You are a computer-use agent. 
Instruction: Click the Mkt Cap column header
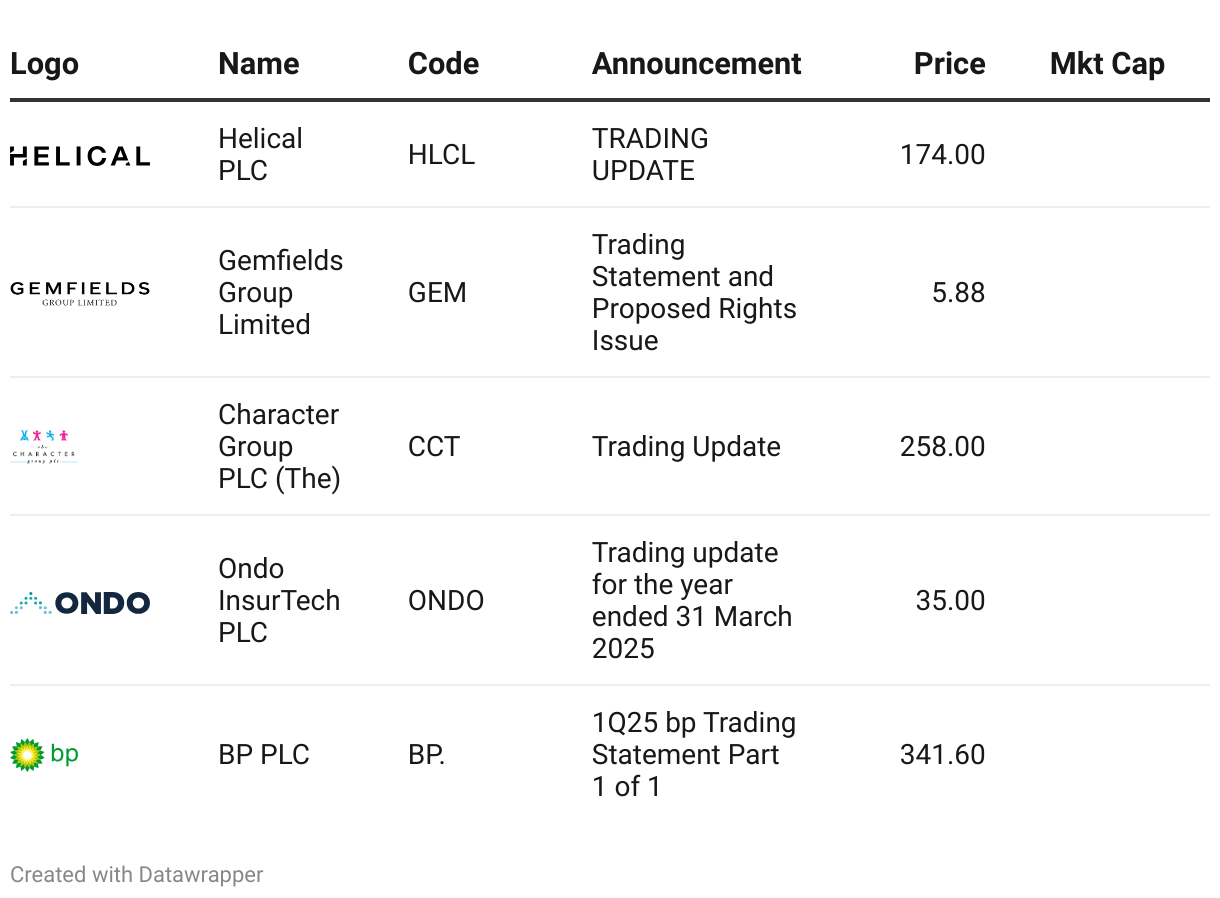pos(1107,64)
